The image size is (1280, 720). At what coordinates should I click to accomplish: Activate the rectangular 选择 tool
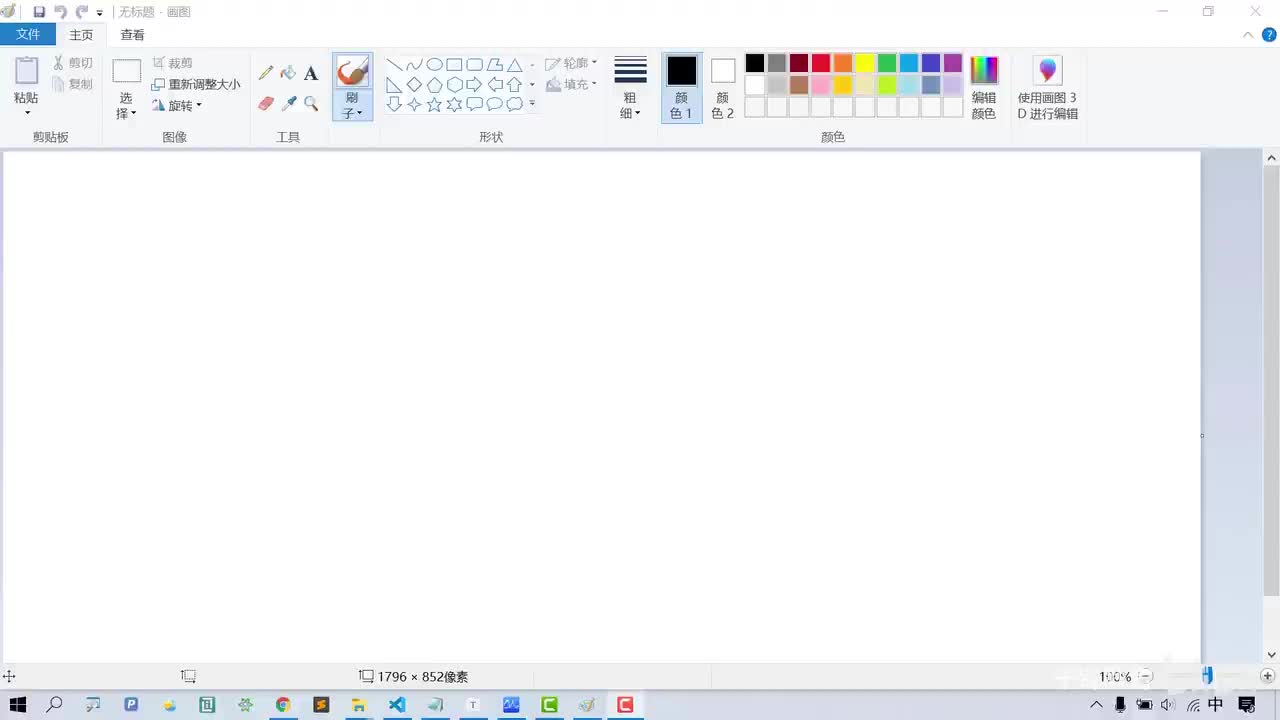(x=126, y=71)
